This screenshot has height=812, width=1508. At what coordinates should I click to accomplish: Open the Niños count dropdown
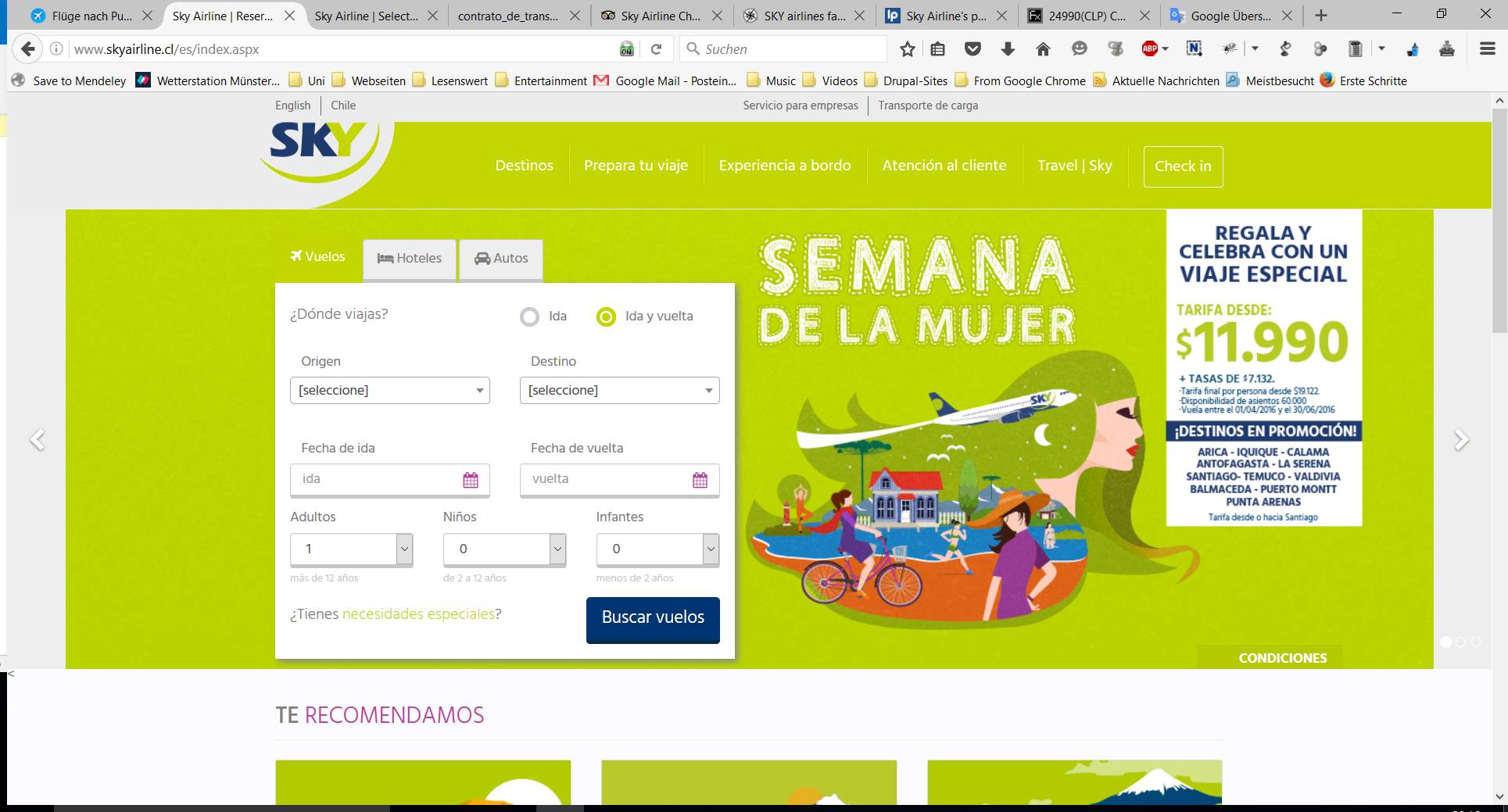(504, 549)
